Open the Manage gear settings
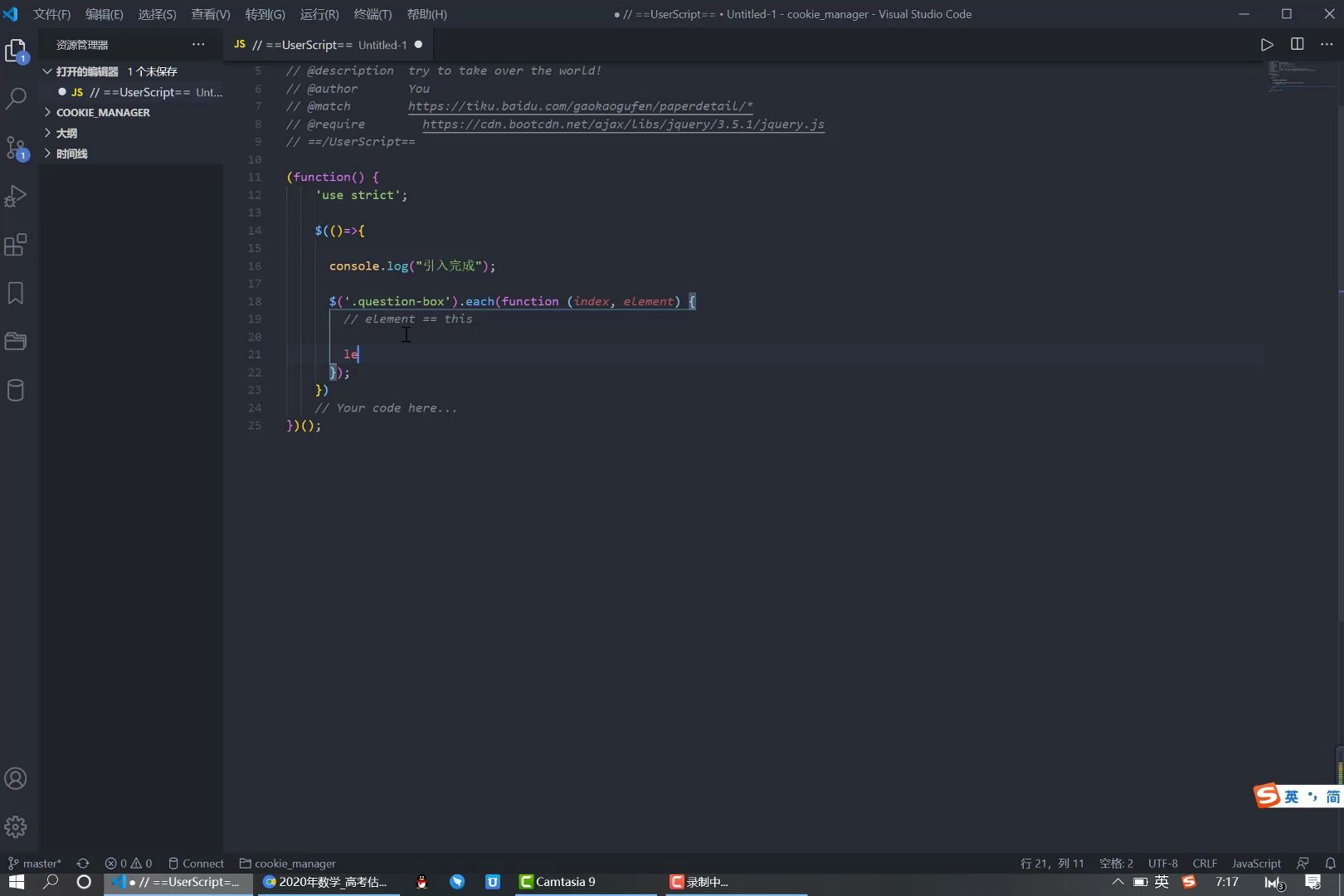This screenshot has height=896, width=1344. [16, 826]
